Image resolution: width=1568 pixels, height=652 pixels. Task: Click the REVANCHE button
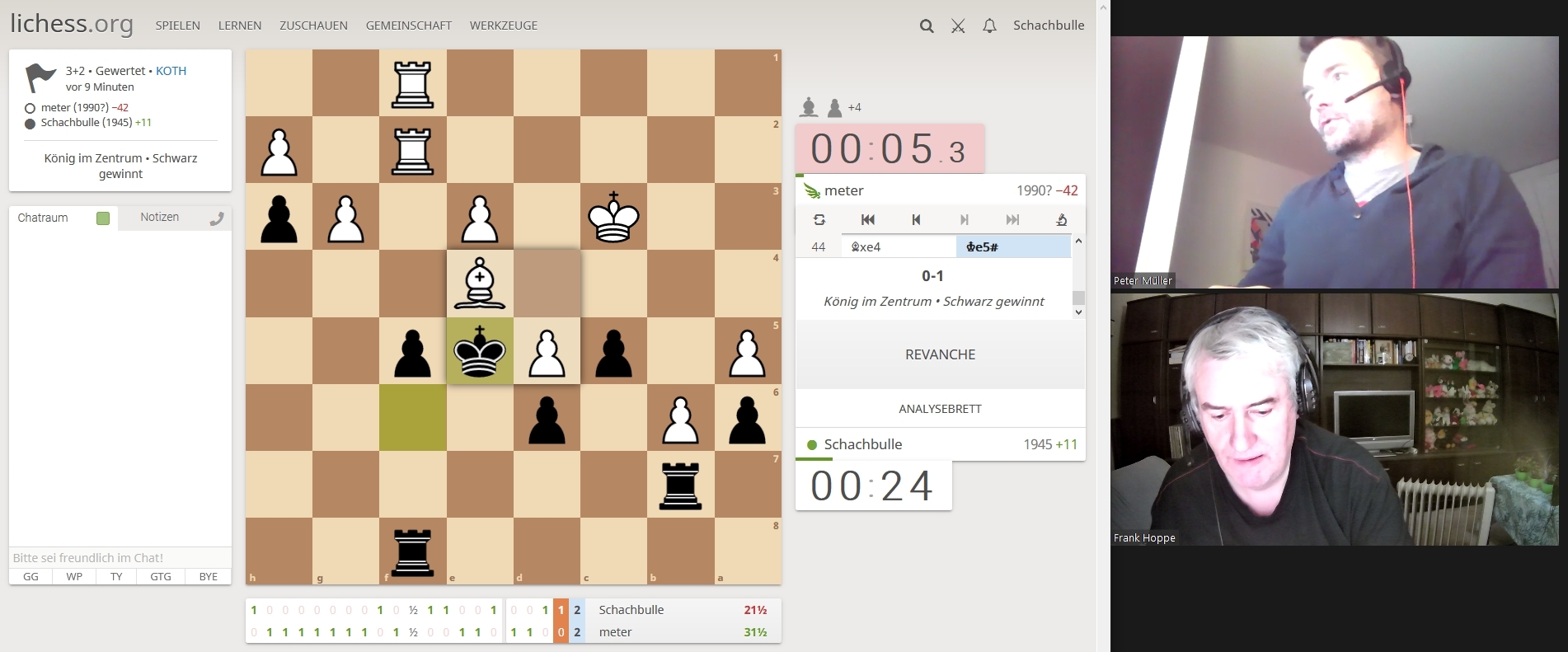tap(940, 354)
